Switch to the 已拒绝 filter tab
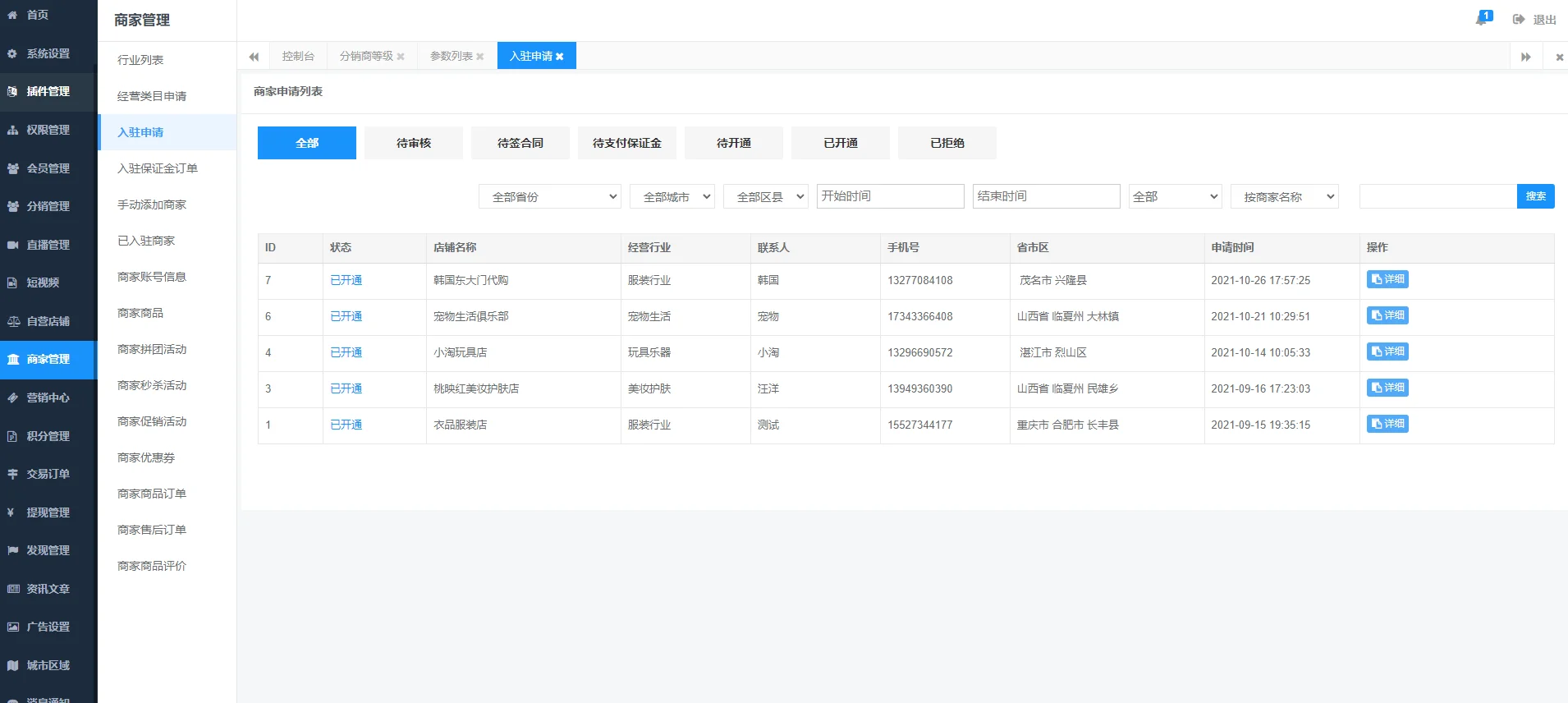1568x703 pixels. (947, 143)
